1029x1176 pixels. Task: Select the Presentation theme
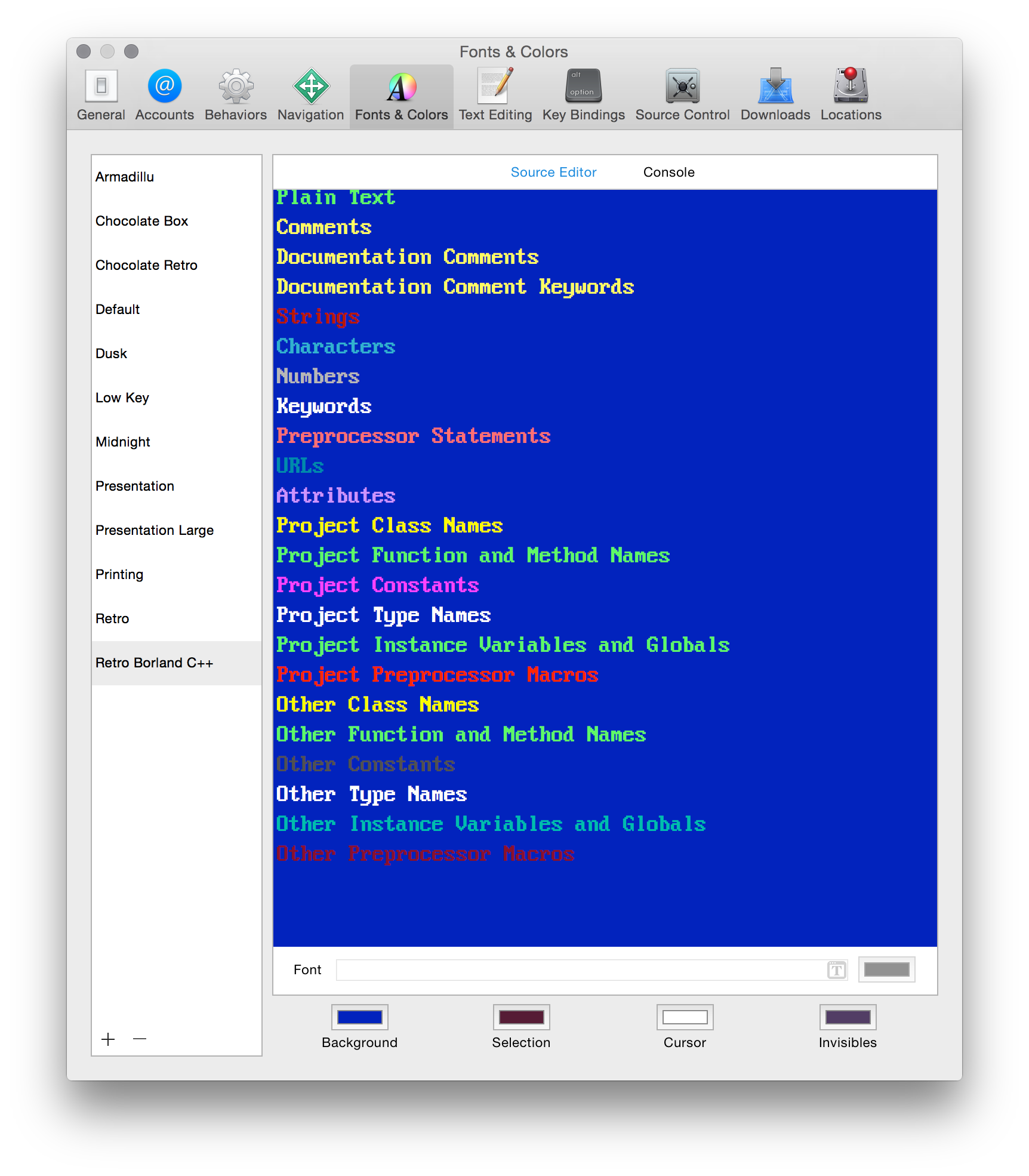tap(177, 486)
